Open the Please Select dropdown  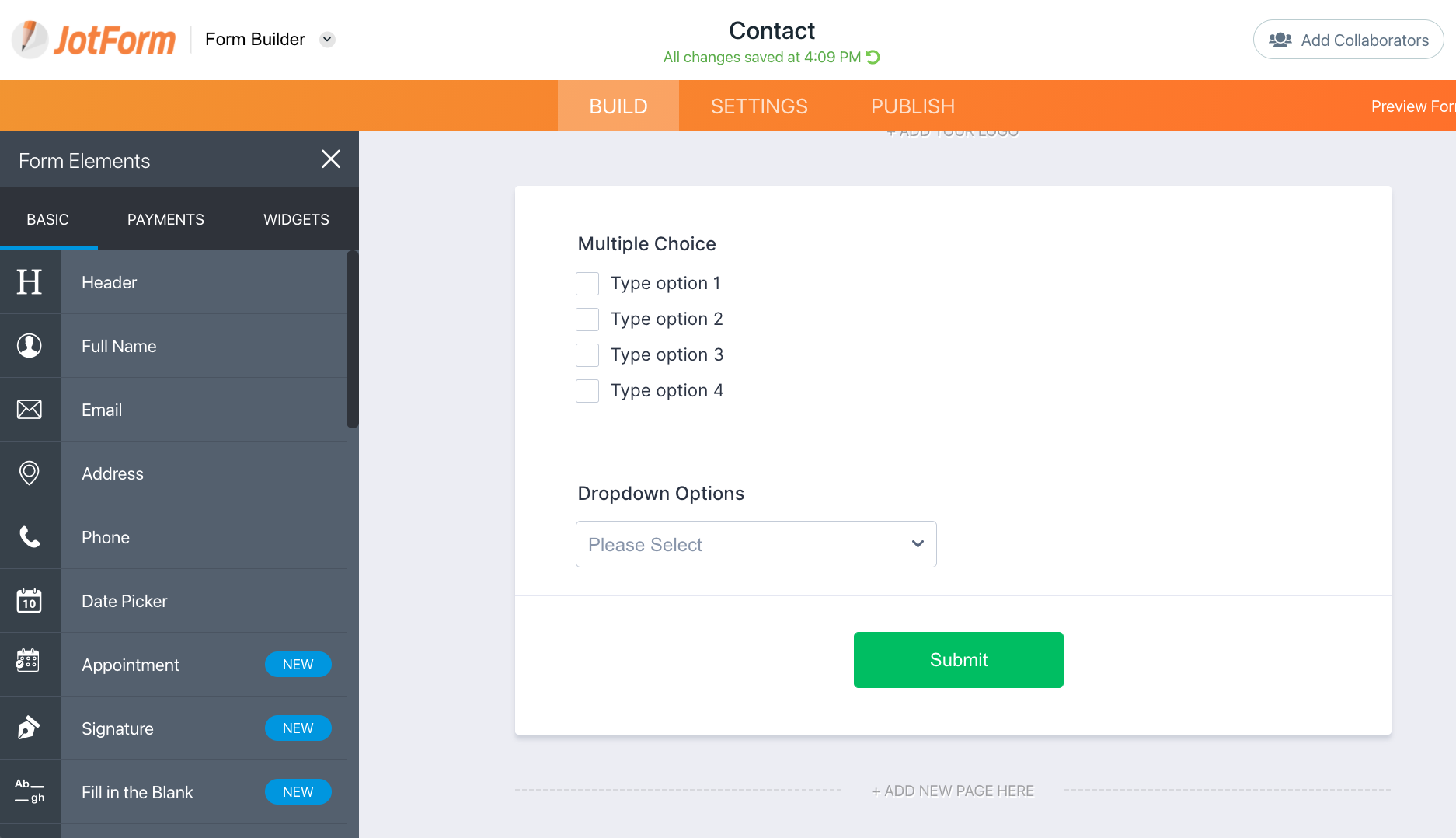[756, 544]
